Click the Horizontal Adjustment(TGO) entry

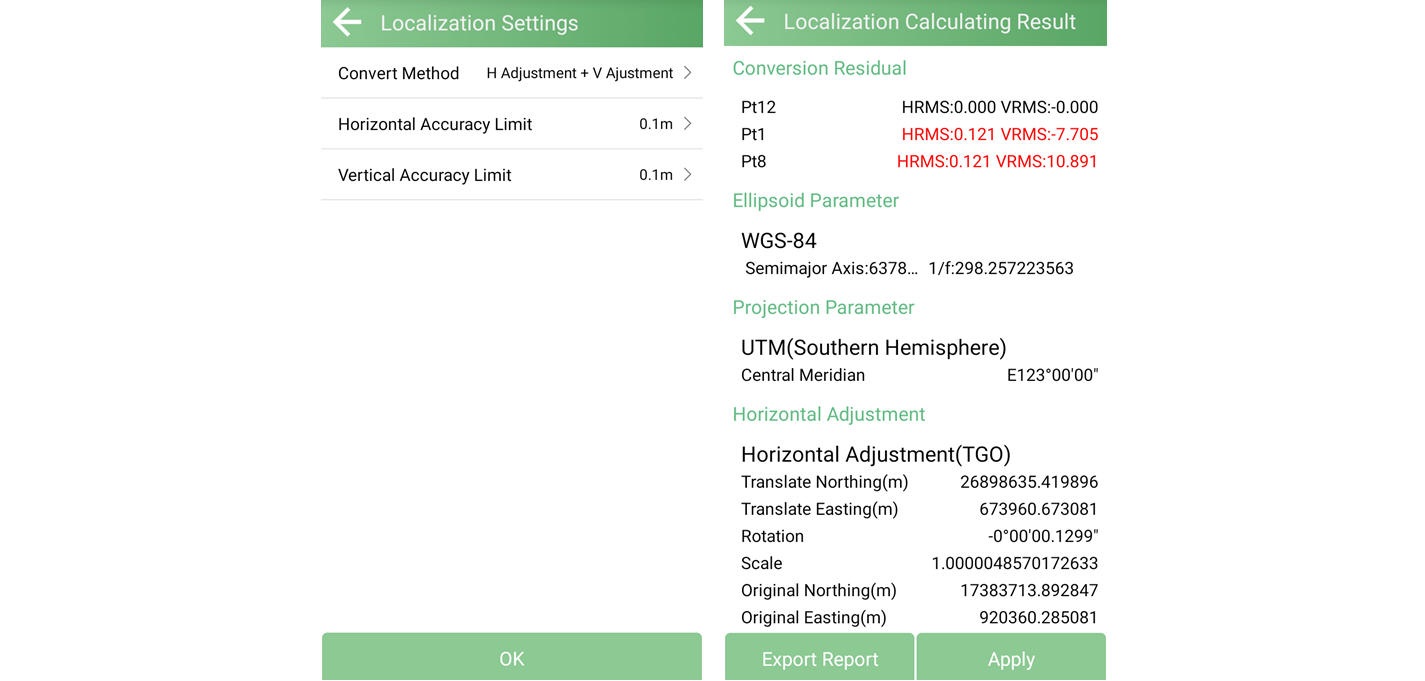pyautogui.click(x=875, y=455)
